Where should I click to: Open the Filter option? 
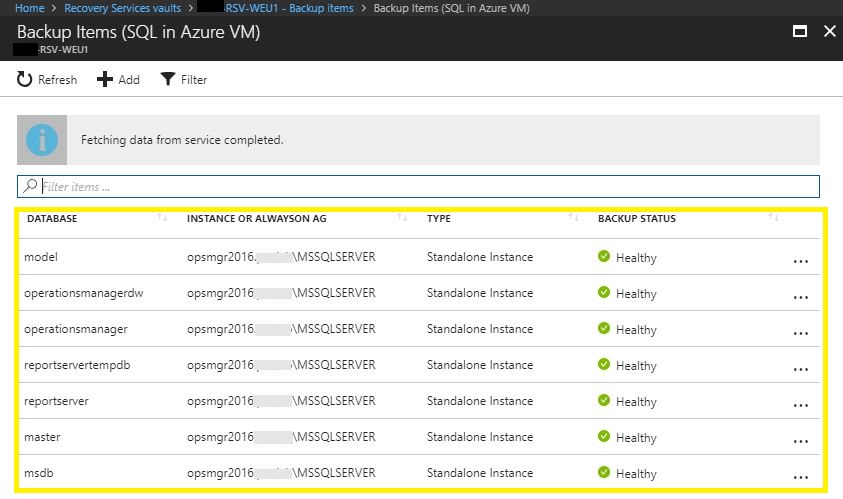click(x=184, y=80)
